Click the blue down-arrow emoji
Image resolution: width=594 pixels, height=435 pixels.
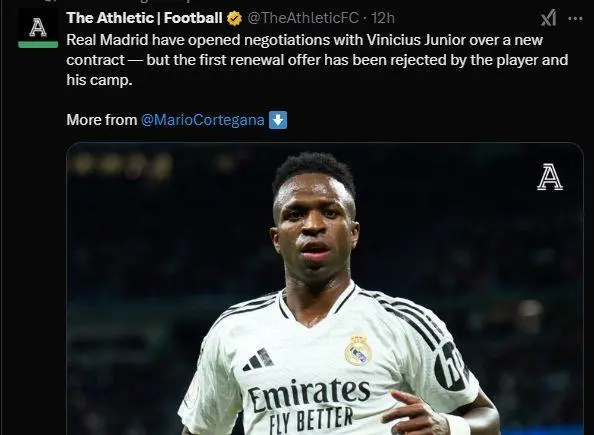(278, 120)
